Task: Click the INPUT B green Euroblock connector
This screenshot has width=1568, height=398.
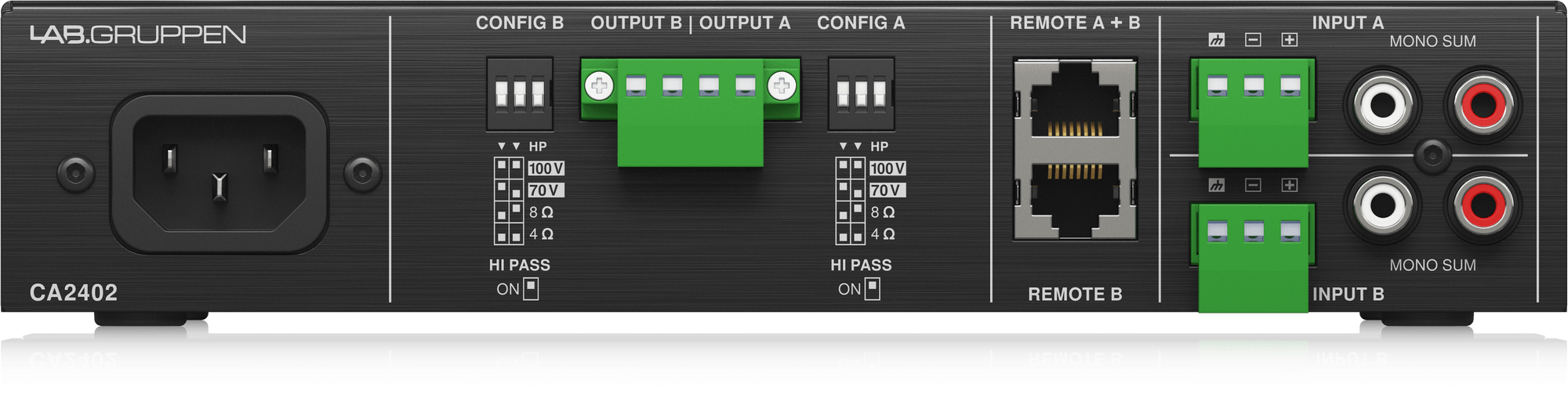Action: pyautogui.click(x=1253, y=259)
